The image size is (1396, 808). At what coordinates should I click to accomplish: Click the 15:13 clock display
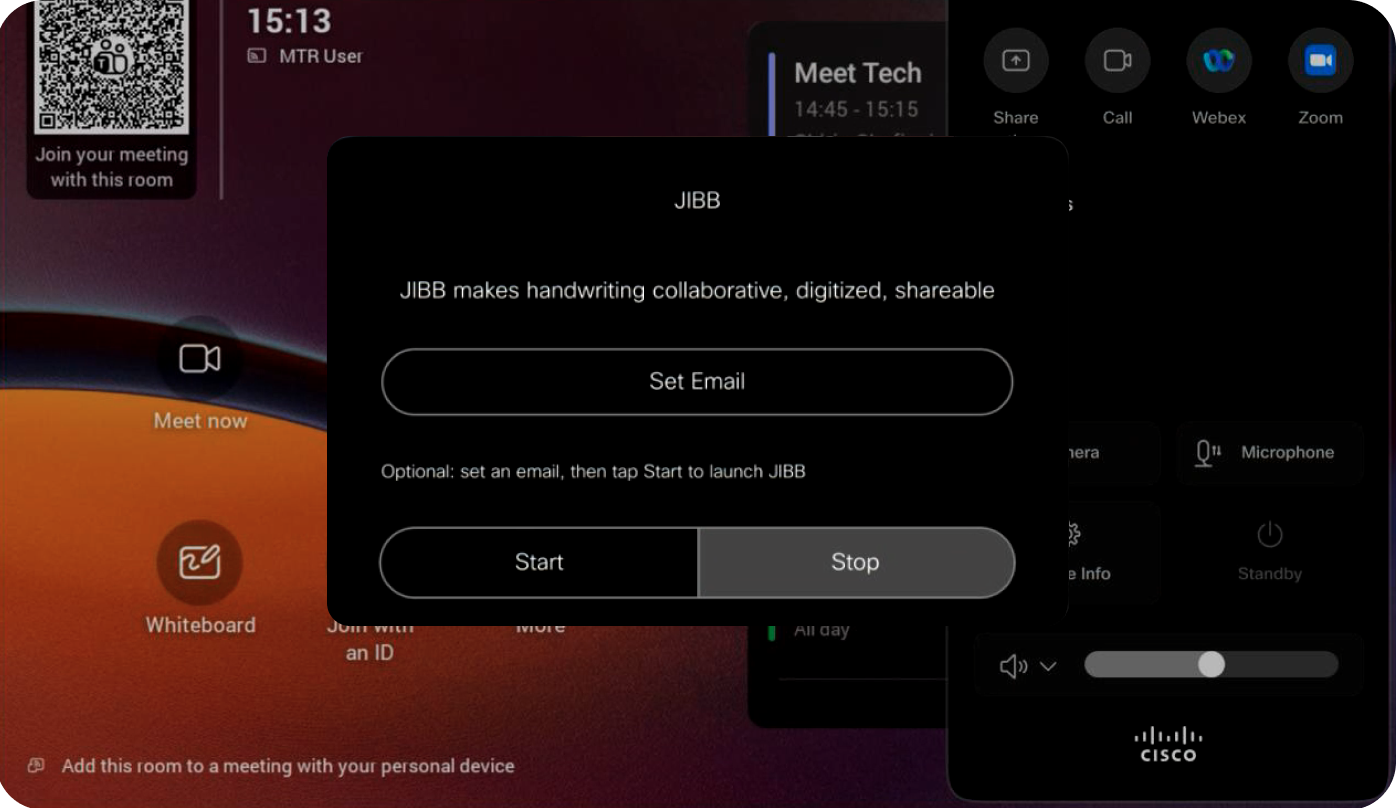click(289, 21)
